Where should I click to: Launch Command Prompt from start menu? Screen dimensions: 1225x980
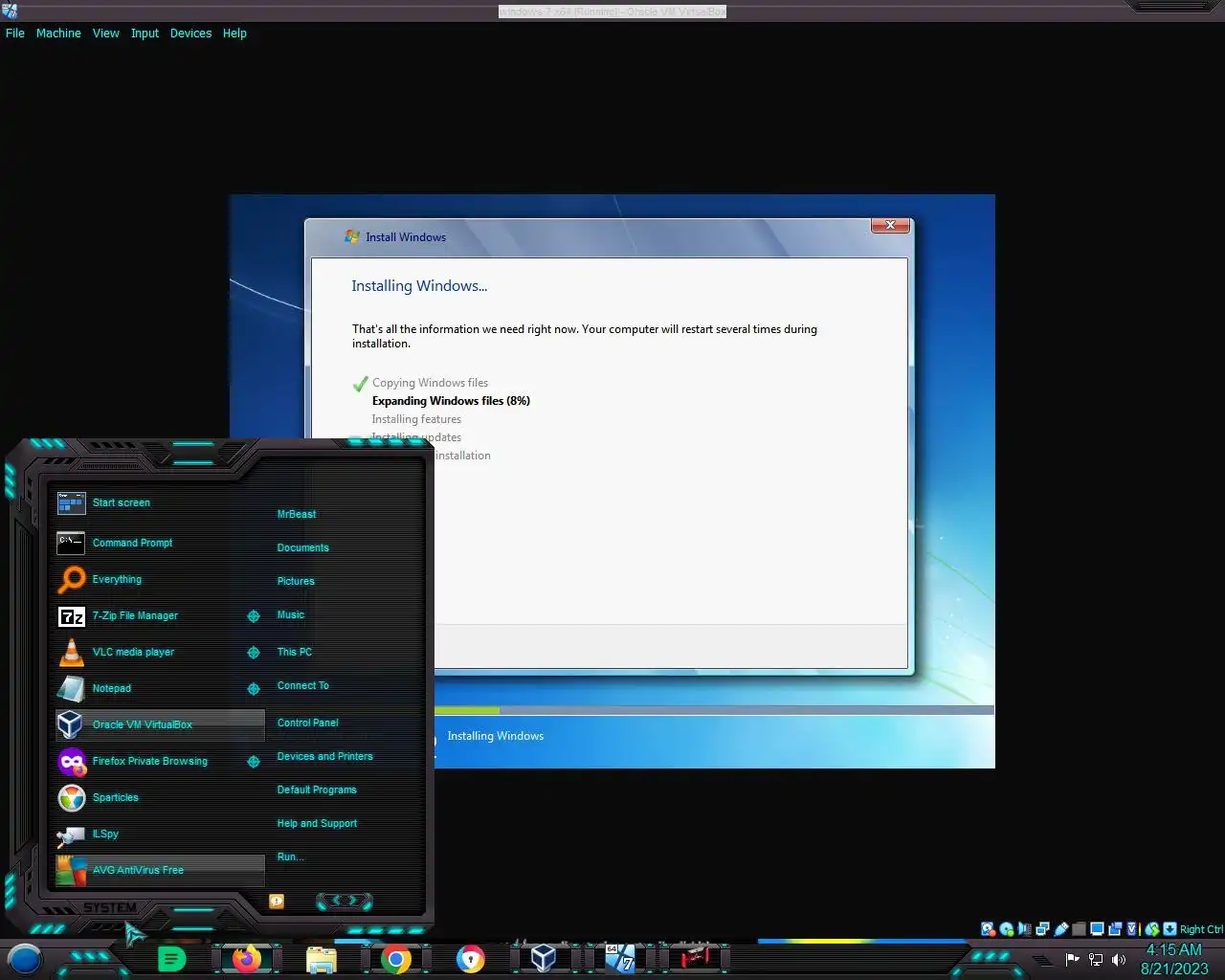160,543
